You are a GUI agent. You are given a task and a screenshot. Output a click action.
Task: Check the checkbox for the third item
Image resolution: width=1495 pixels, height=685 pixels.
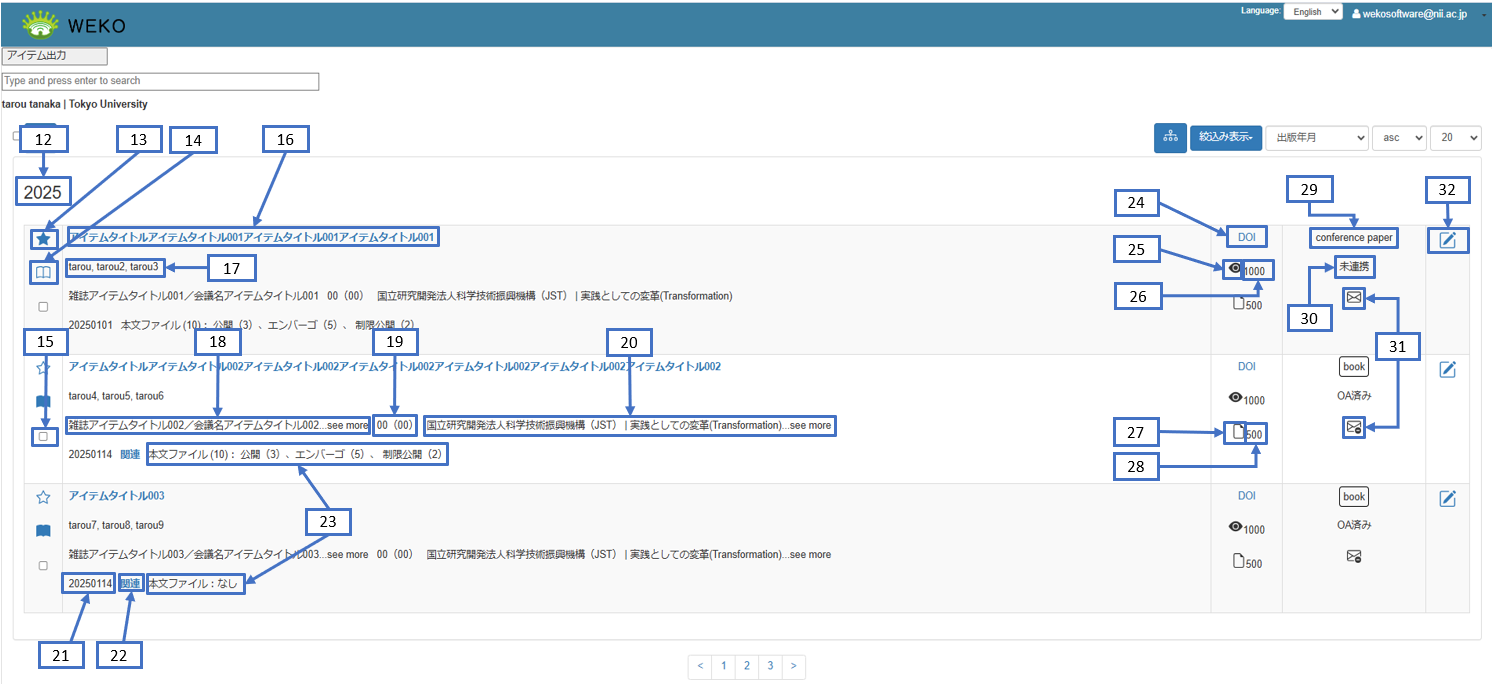click(x=43, y=565)
